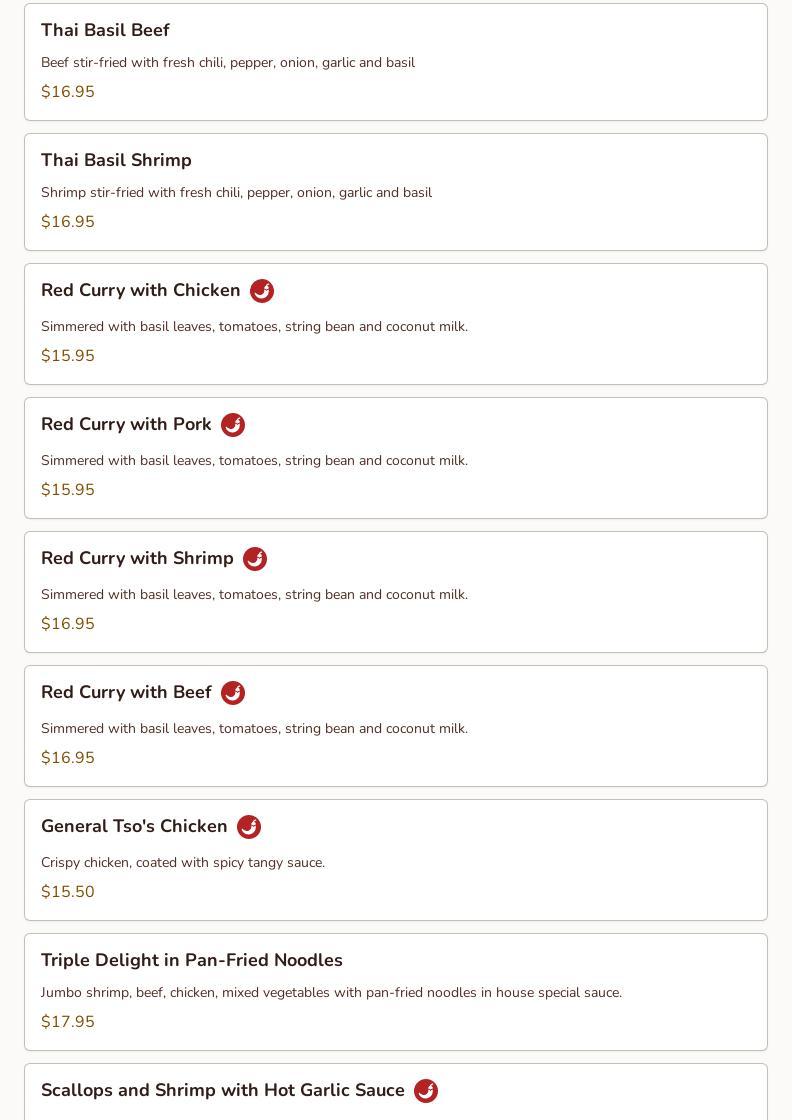Screen dimensions: 792x1120
Task: Click spicy chili icon beside Red Curry with Shrimp
Action: coord(255,559)
